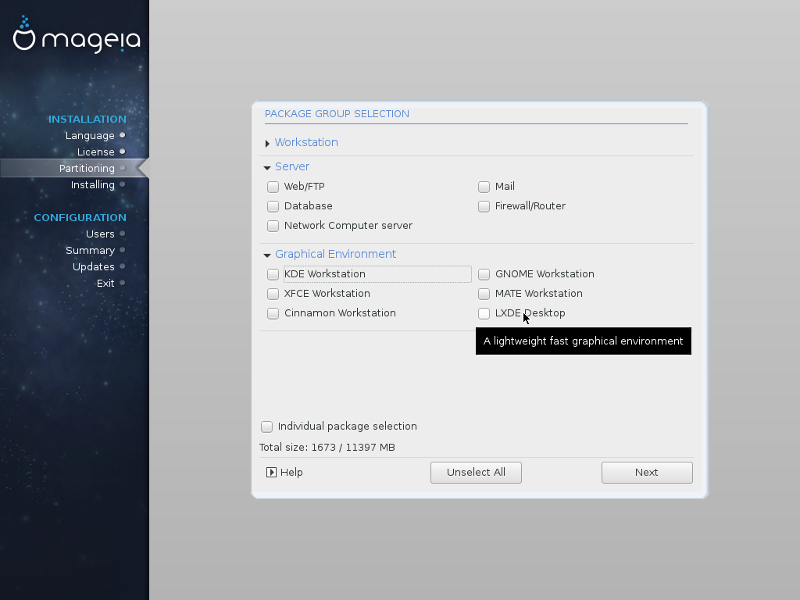Proceed with the Next button
Viewport: 800px width, 600px height.
pyautogui.click(x=647, y=472)
